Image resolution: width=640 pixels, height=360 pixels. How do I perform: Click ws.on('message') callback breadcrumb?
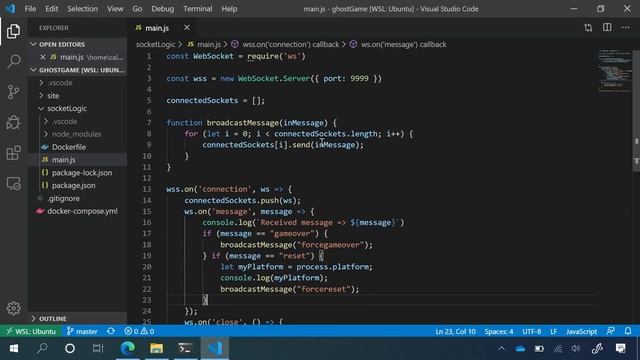coord(403,44)
